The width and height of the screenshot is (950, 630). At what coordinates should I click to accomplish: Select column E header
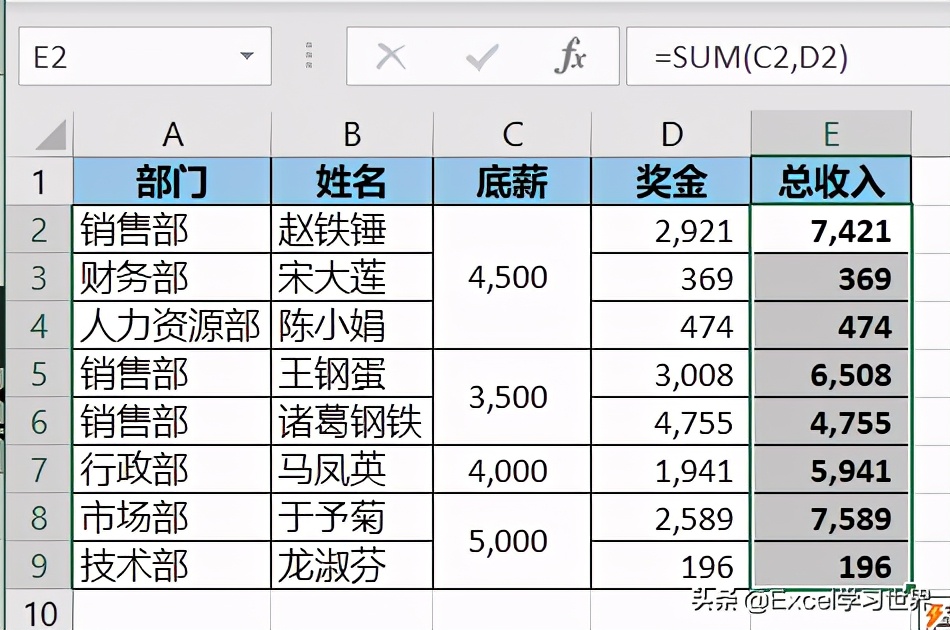point(831,134)
